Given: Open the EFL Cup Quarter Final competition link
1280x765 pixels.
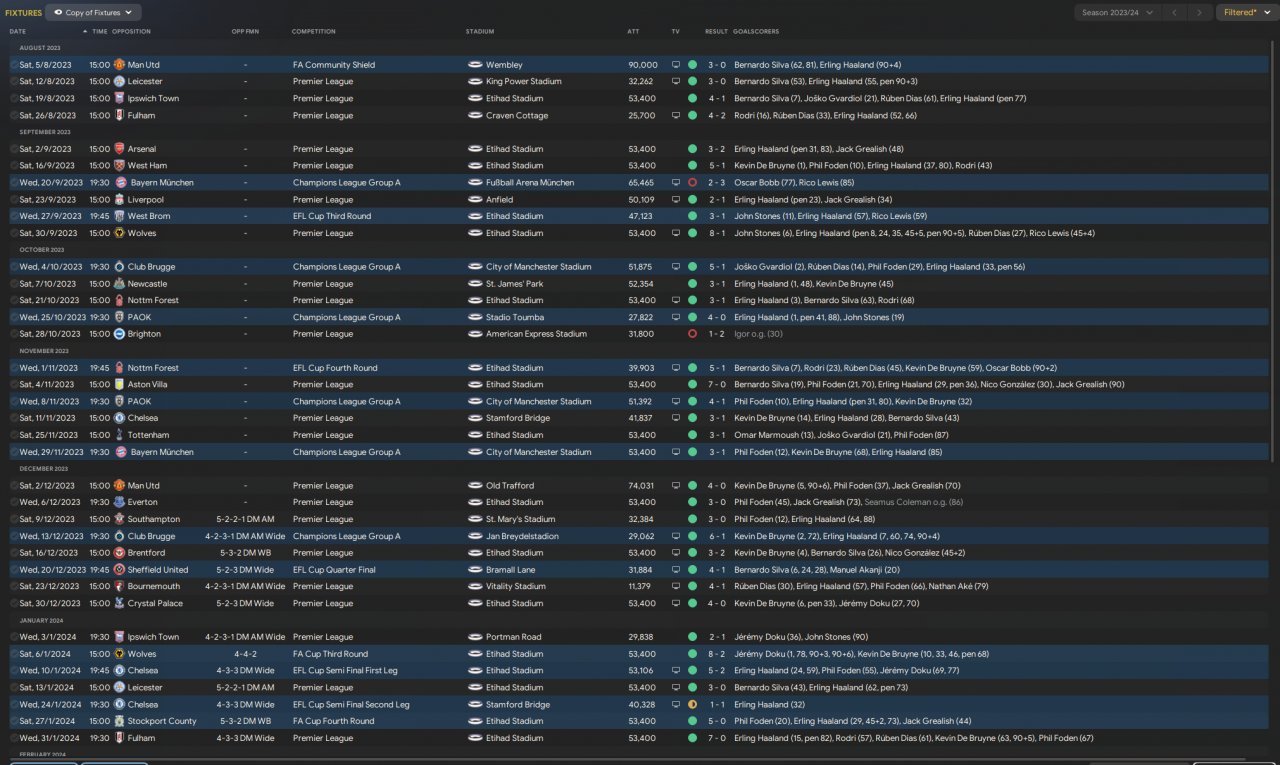Looking at the screenshot, I should (x=334, y=570).
